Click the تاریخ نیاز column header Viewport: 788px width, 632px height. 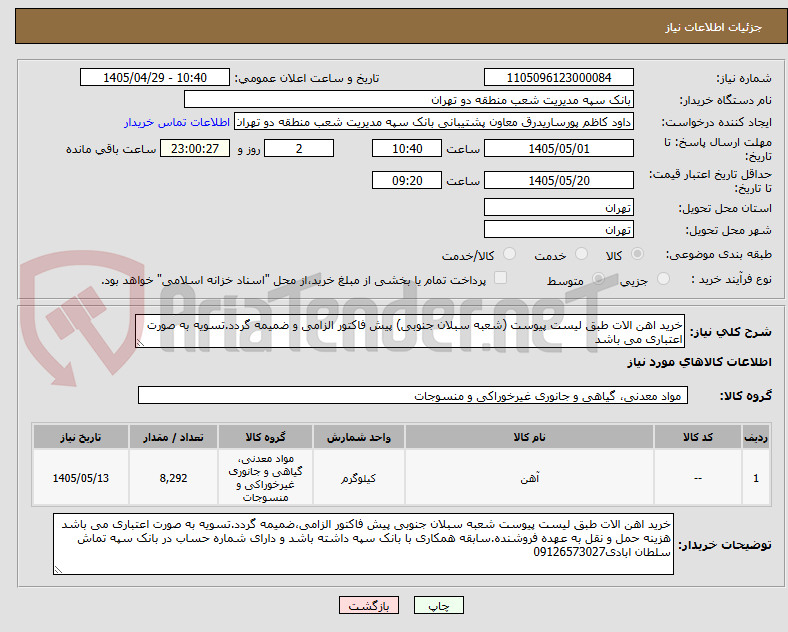tap(80, 437)
